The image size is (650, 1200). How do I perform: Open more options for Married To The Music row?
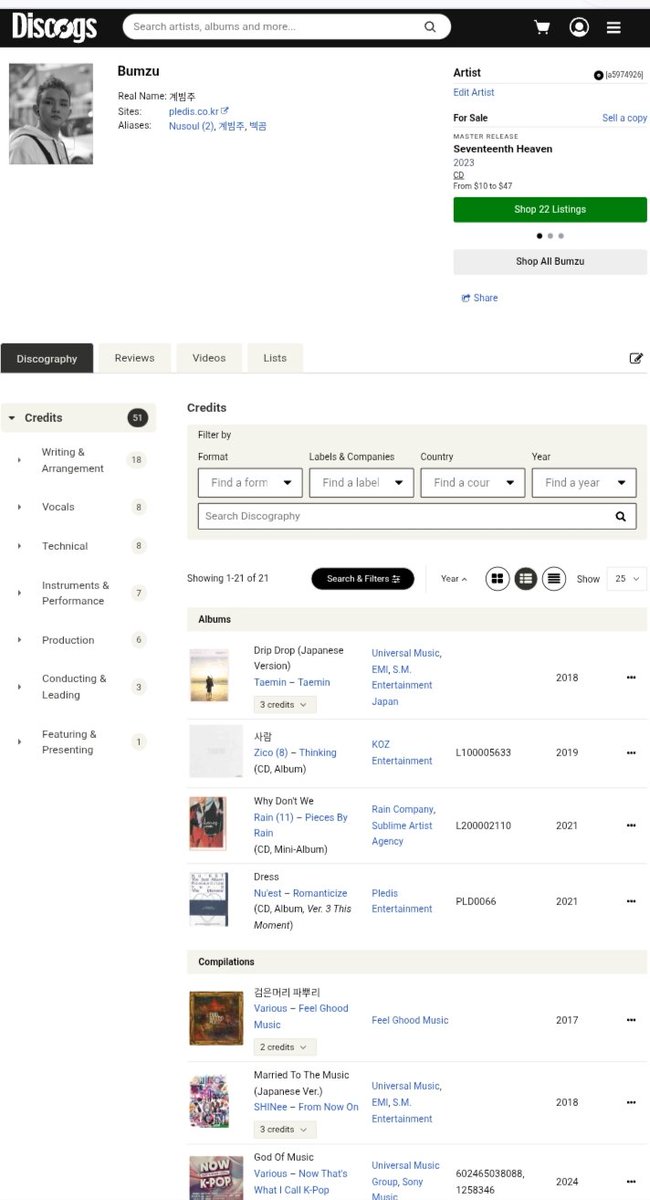point(631,1102)
